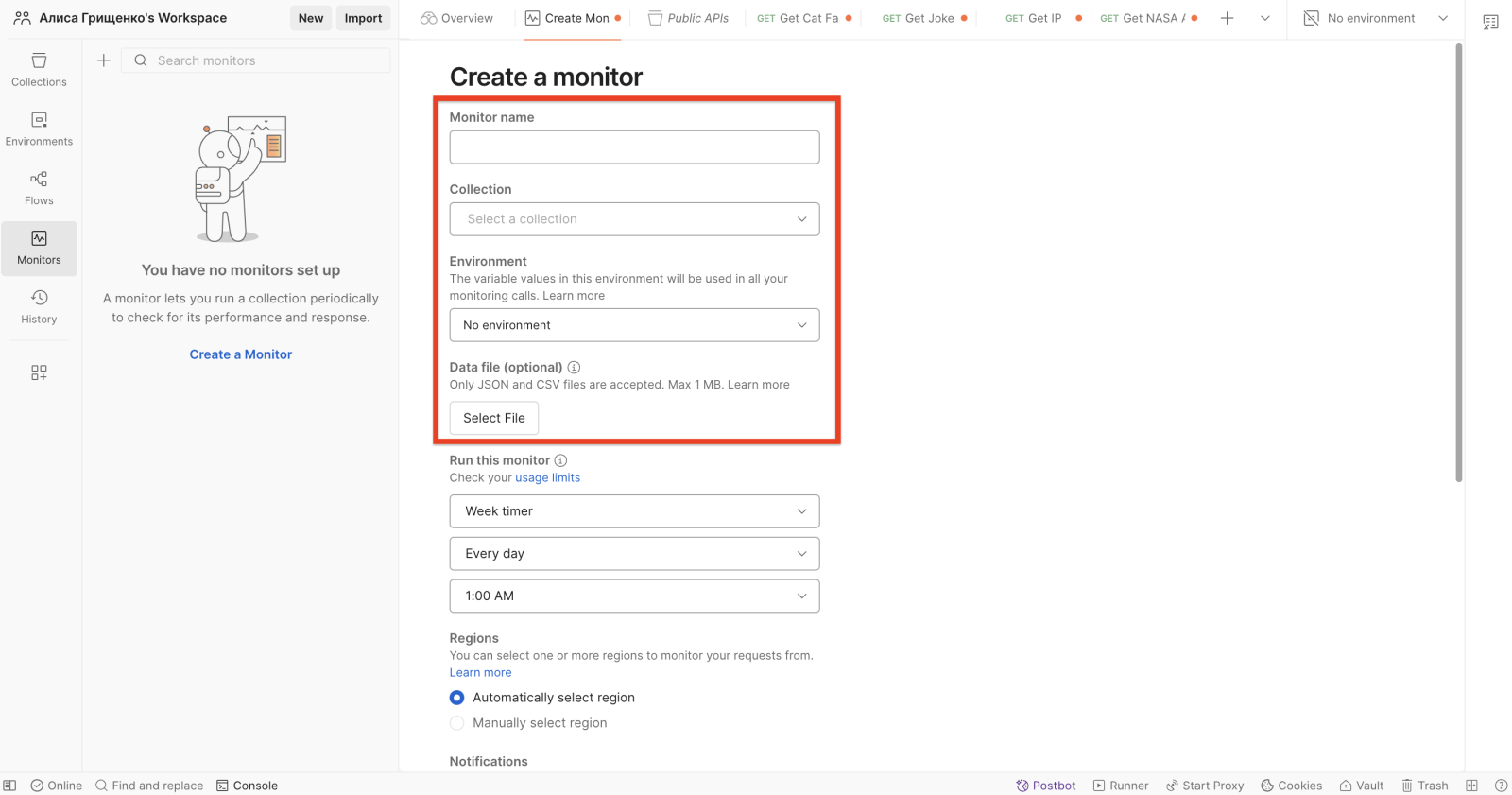
Task: Click Start Proxy in status bar
Action: tap(1205, 786)
